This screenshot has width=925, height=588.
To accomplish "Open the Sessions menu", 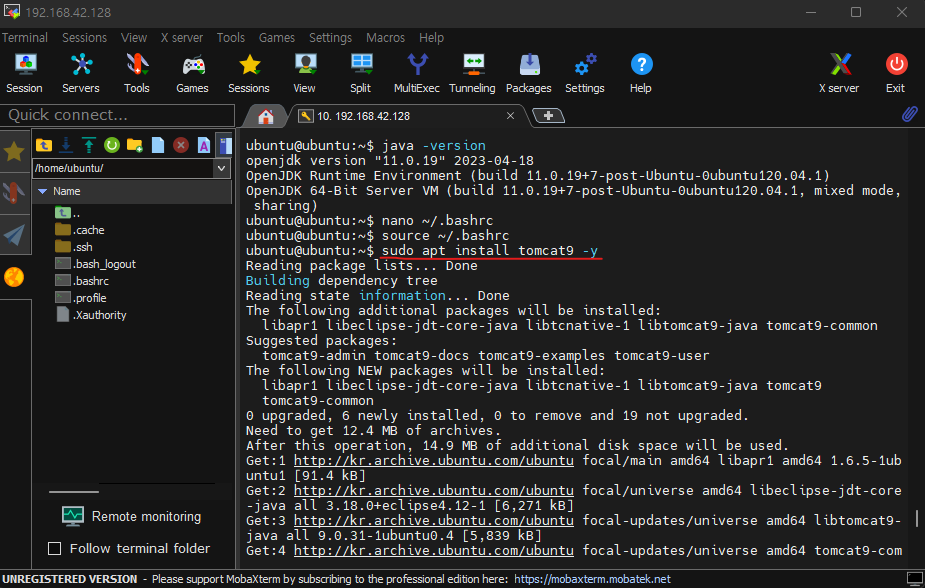I will click(84, 38).
